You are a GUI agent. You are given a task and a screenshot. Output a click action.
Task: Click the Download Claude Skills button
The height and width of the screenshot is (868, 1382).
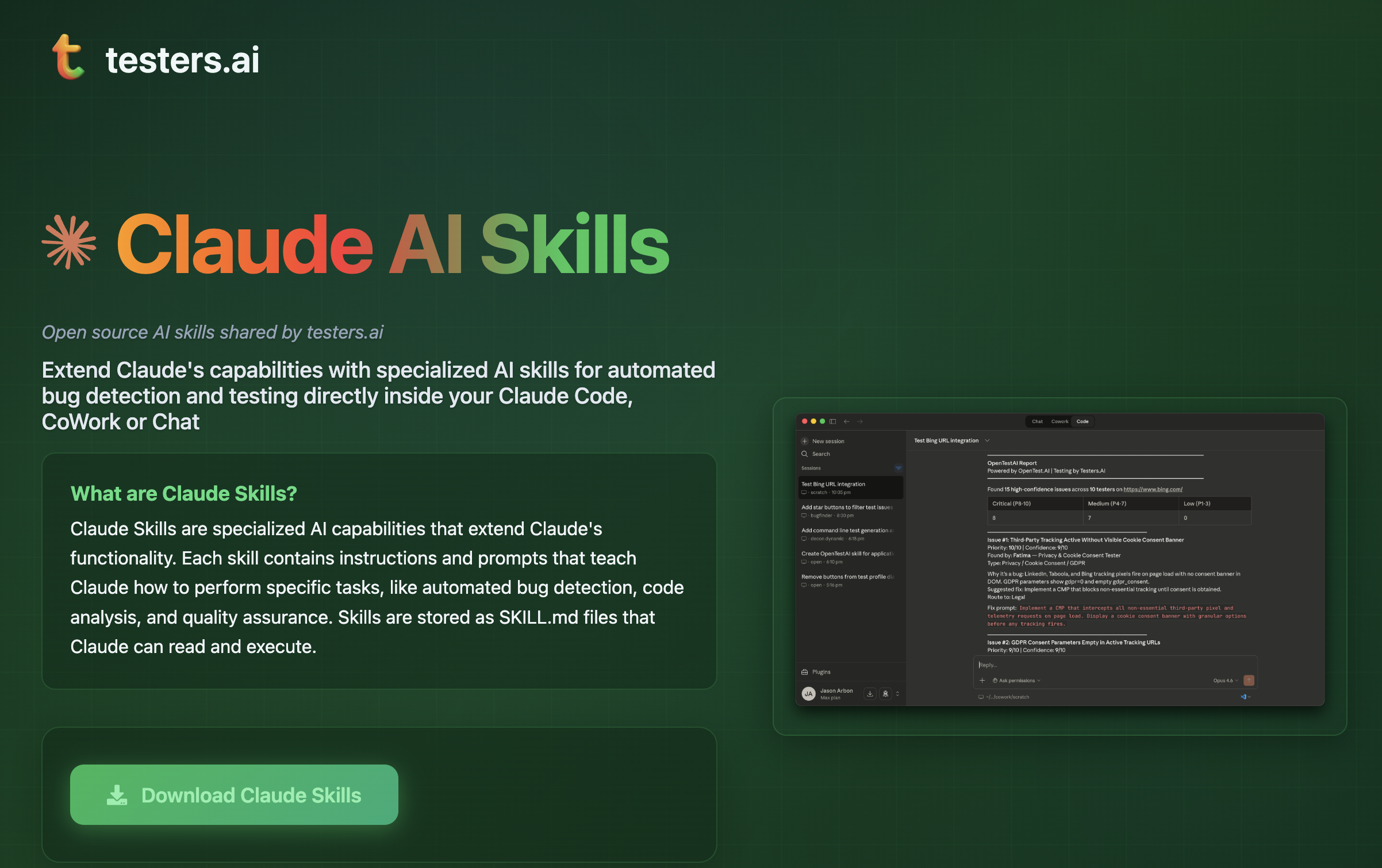click(234, 794)
